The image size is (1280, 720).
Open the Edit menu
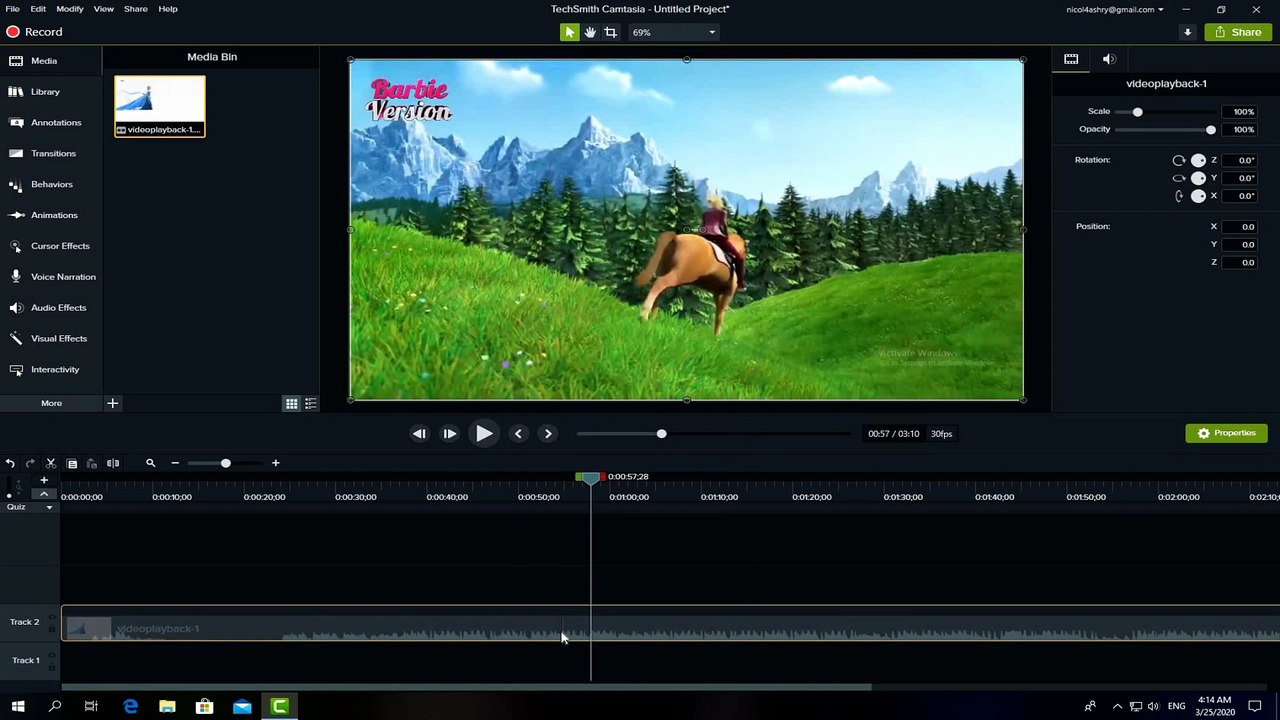(x=38, y=9)
